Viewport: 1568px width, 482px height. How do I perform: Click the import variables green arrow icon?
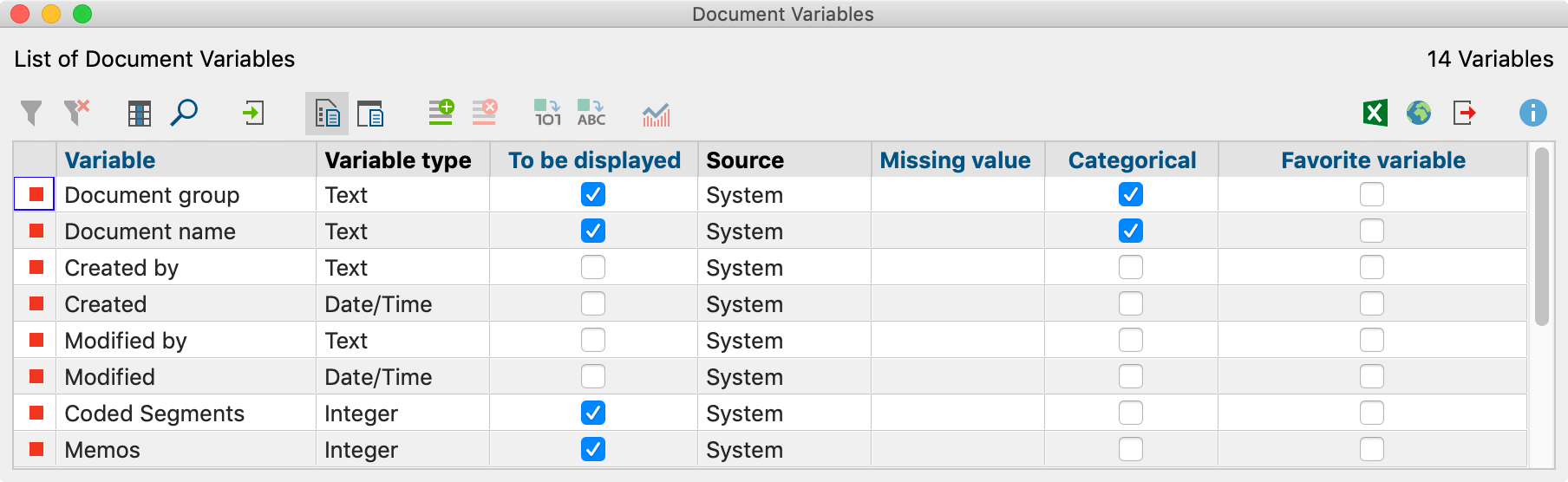pos(253,113)
